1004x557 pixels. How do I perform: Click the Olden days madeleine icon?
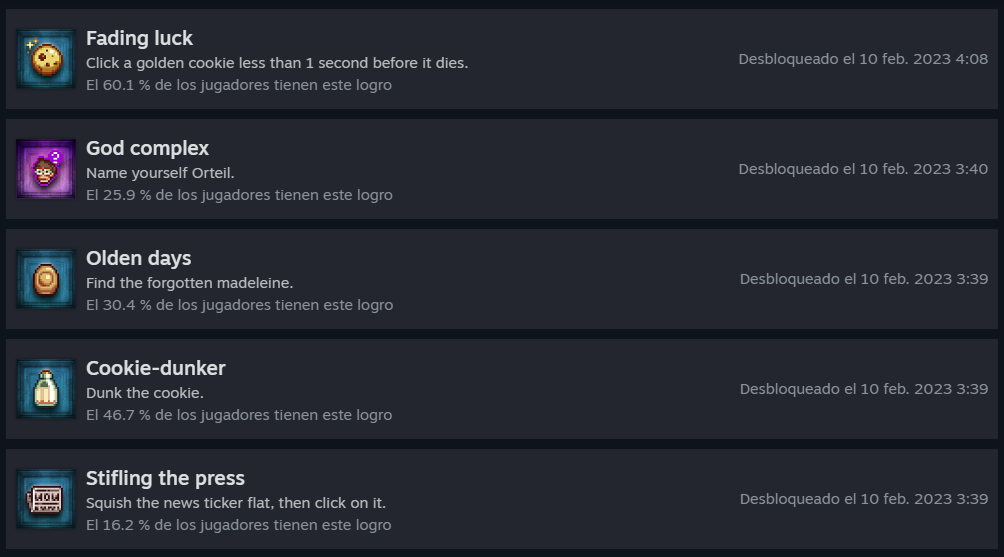point(46,279)
